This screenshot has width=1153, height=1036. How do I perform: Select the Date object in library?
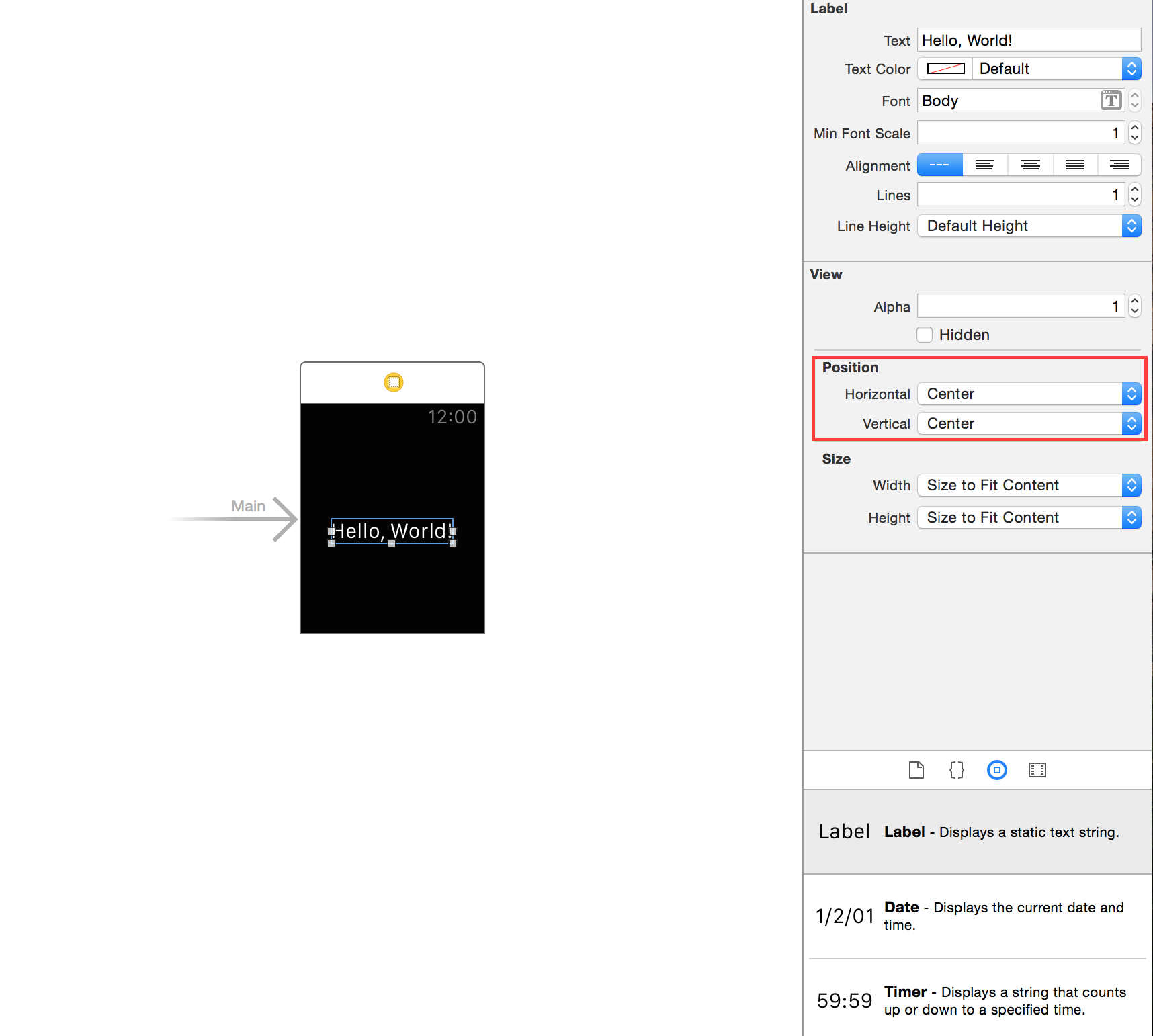[978, 916]
